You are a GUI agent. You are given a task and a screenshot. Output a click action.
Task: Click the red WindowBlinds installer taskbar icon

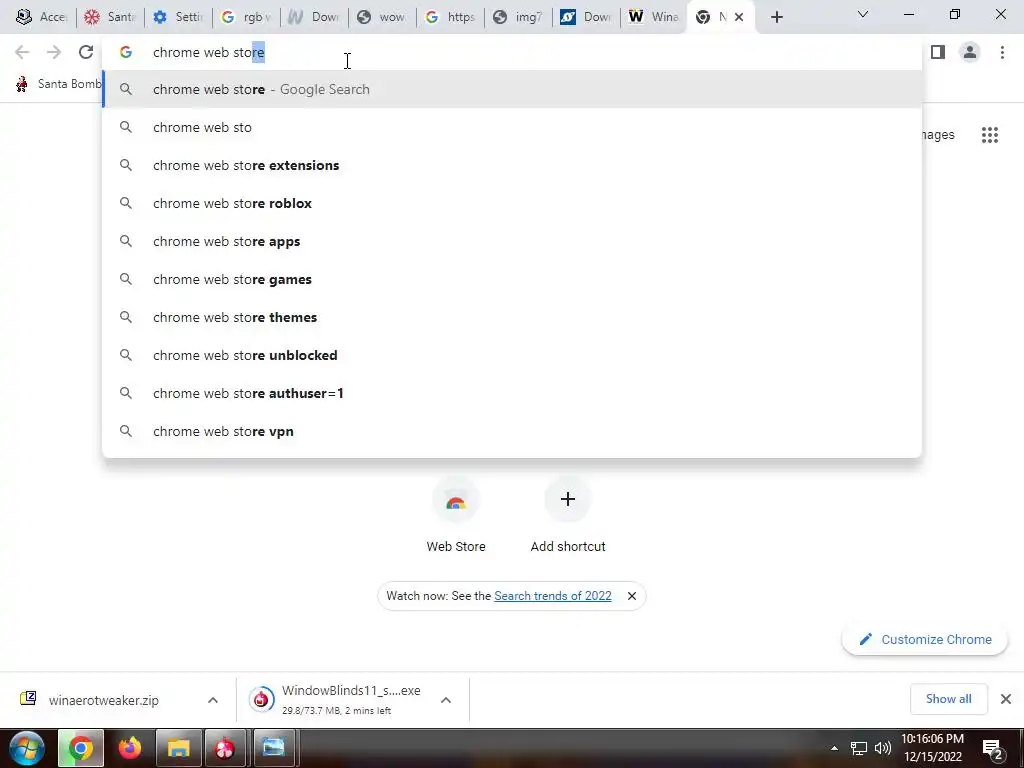[x=225, y=748]
